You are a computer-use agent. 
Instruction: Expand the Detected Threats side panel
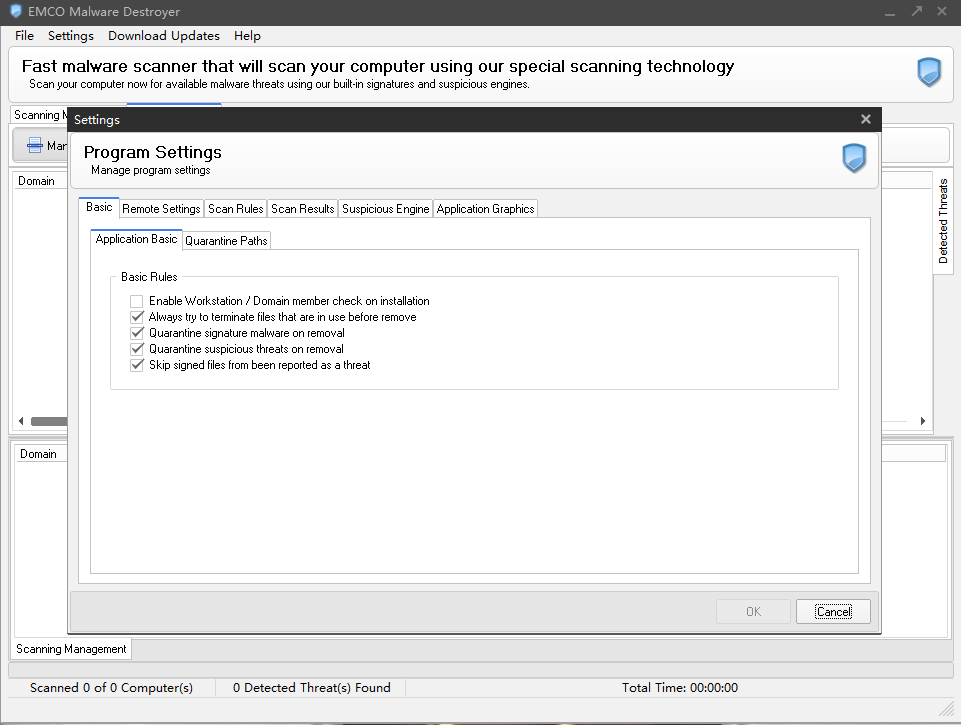click(x=943, y=221)
